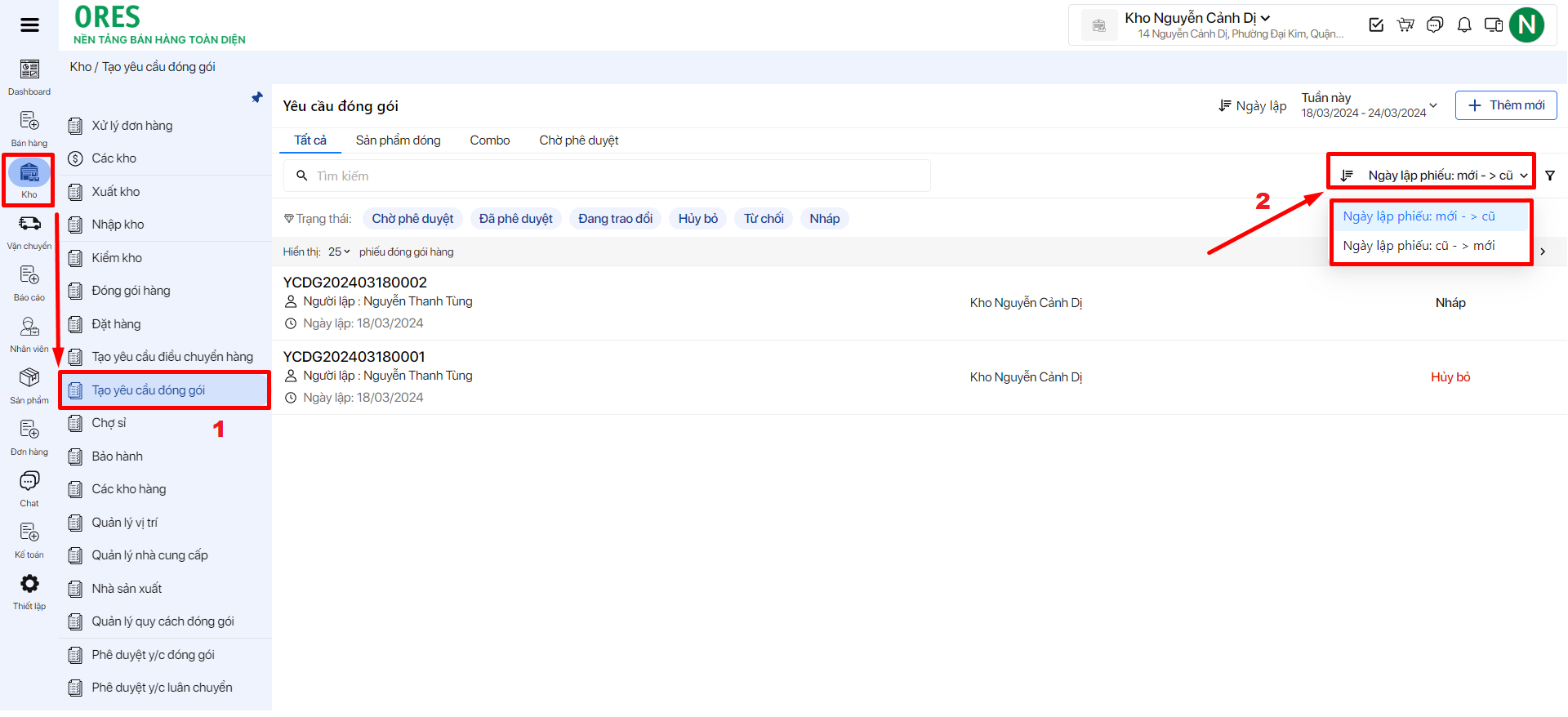Select sort option Ngày lập phiếu: cũ -> mới

click(1419, 246)
